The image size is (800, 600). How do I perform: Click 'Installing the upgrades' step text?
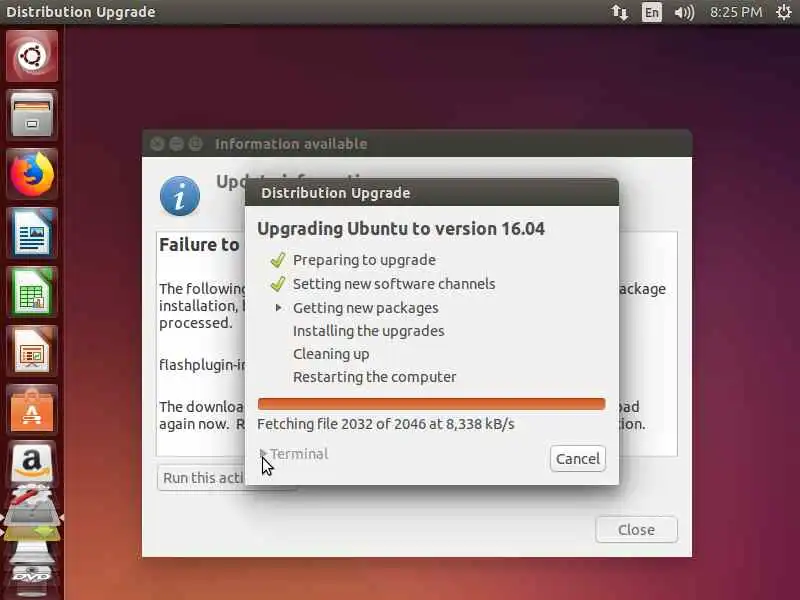tap(368, 331)
